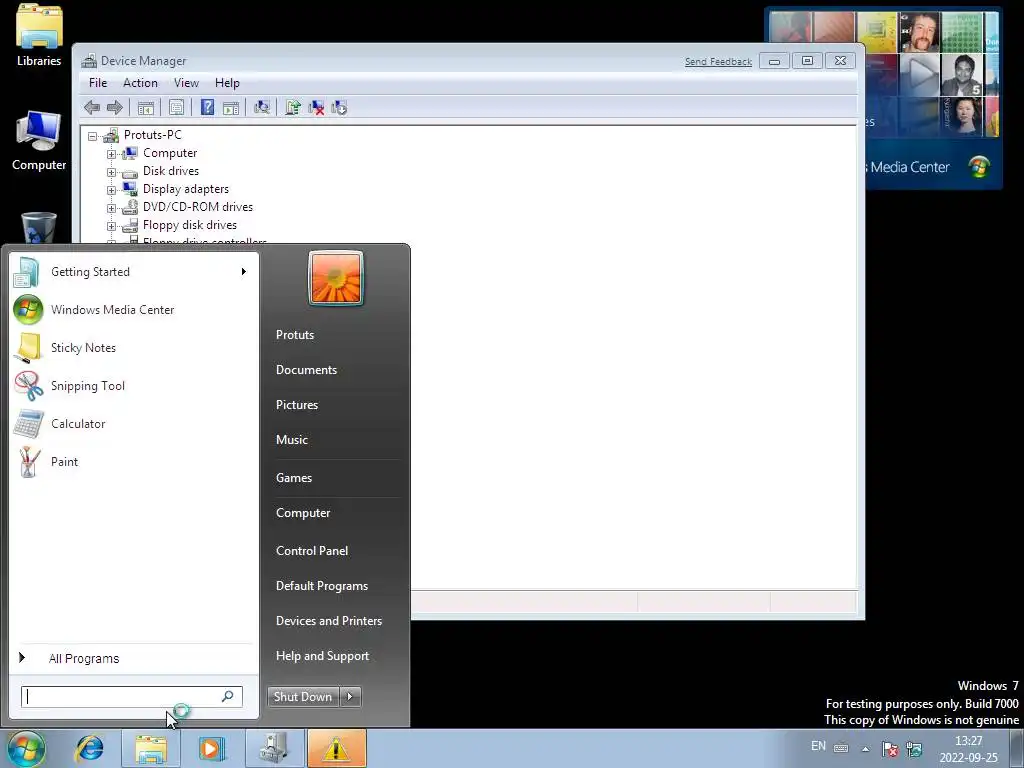Select Protuts-PC label in device tree

click(x=153, y=135)
